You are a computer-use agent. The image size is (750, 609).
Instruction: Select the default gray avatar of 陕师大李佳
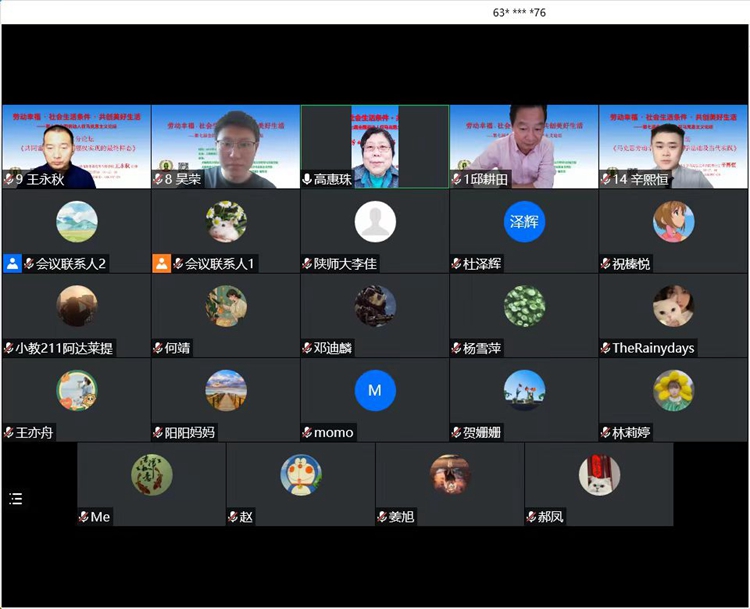375,222
